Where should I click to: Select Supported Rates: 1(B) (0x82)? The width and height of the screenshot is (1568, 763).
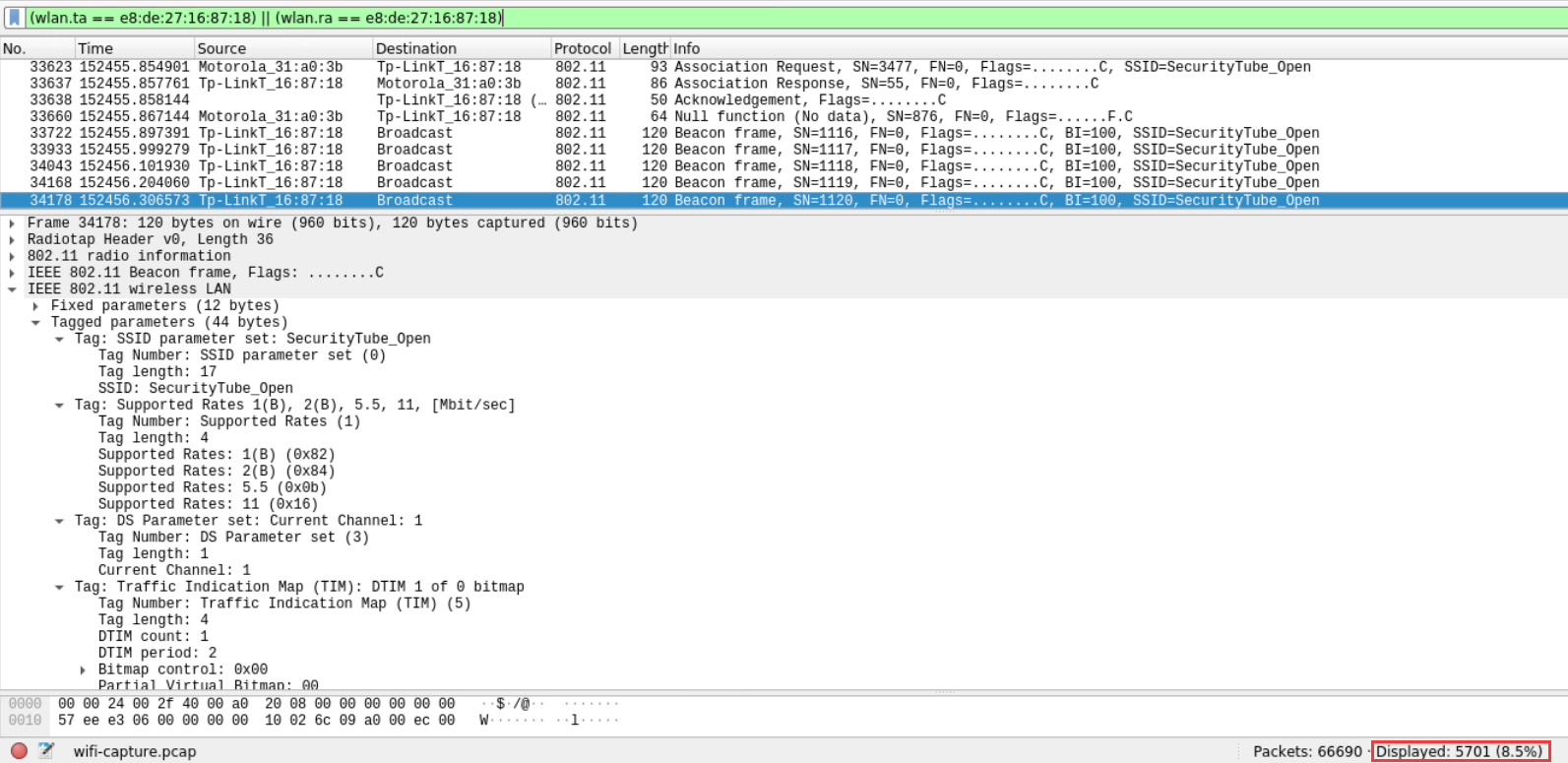[x=217, y=455]
